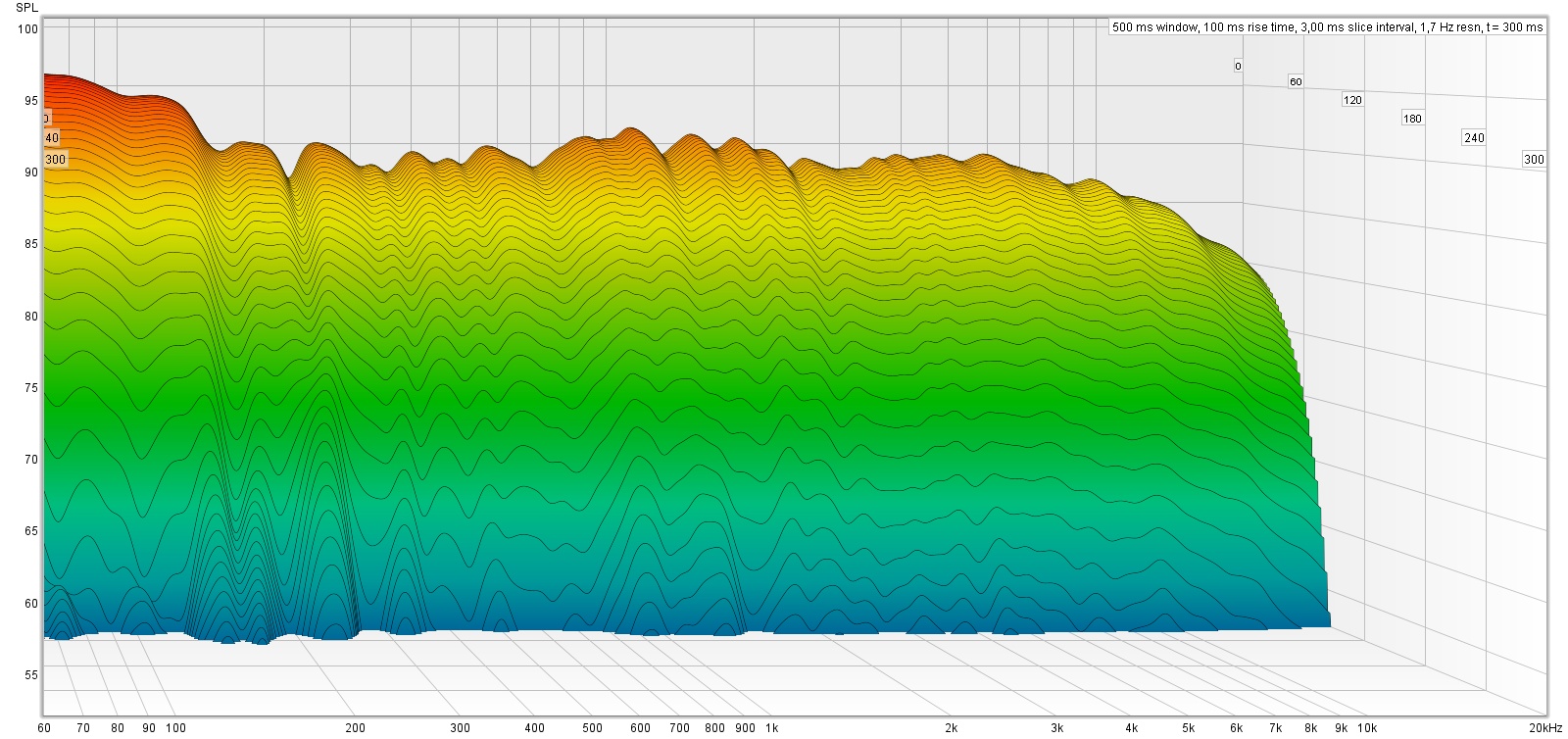Select the 70 Hz frequency axis label
The width and height of the screenshot is (1568, 739).
(83, 728)
